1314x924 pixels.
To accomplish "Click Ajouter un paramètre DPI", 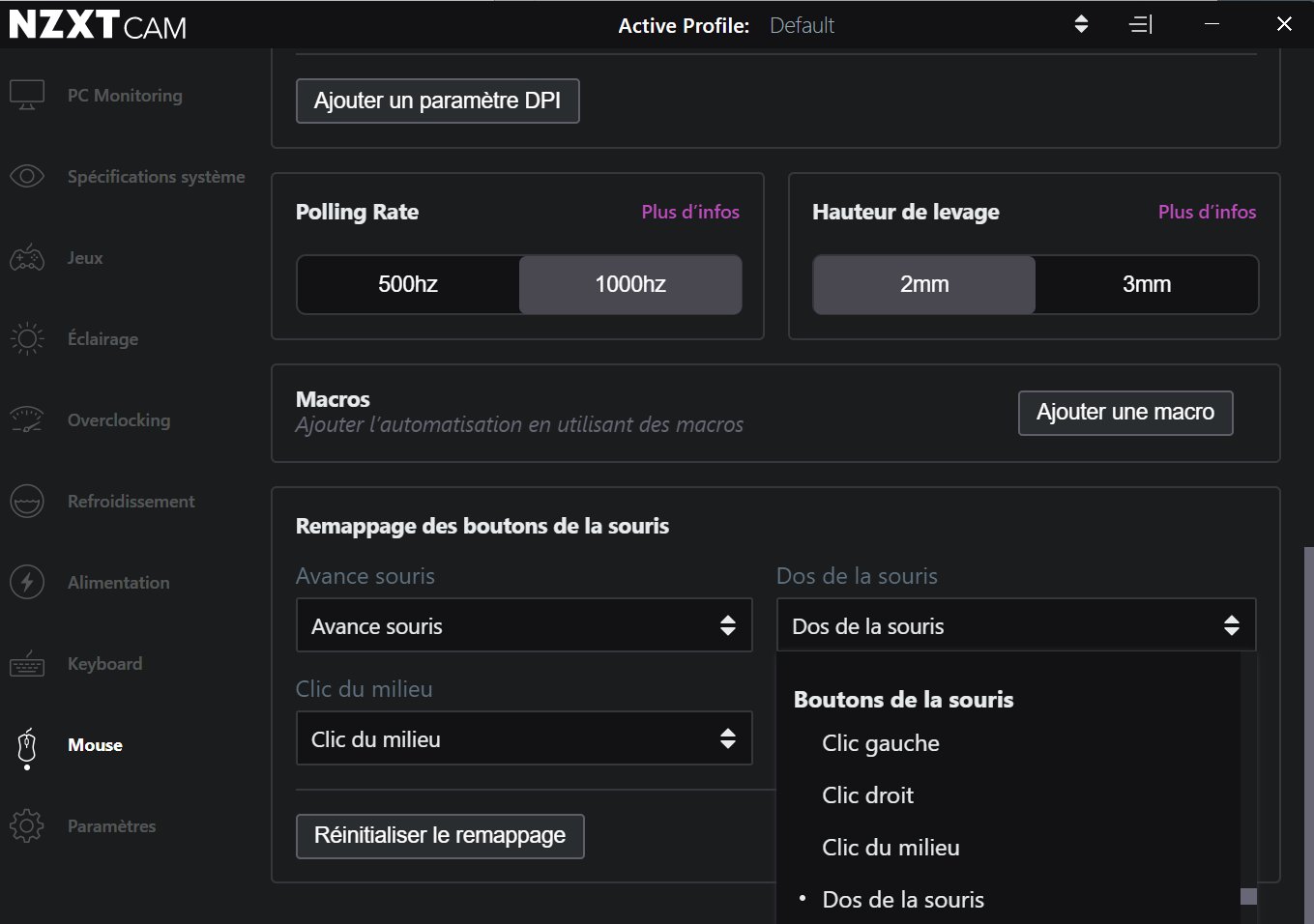I will (437, 101).
